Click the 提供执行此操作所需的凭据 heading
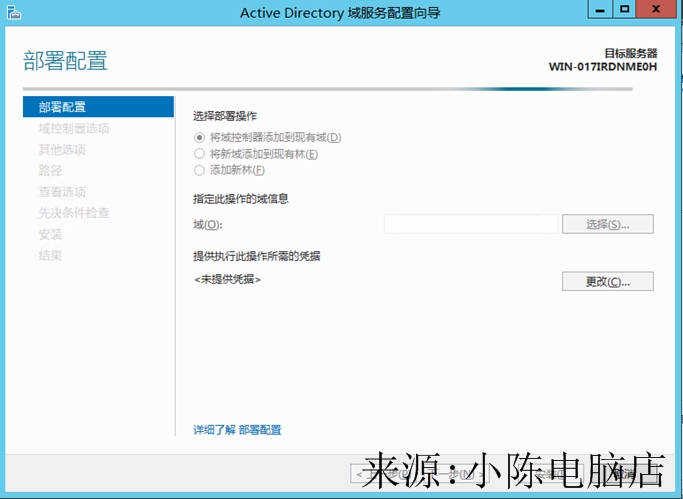This screenshot has width=683, height=499. pyautogui.click(x=257, y=256)
